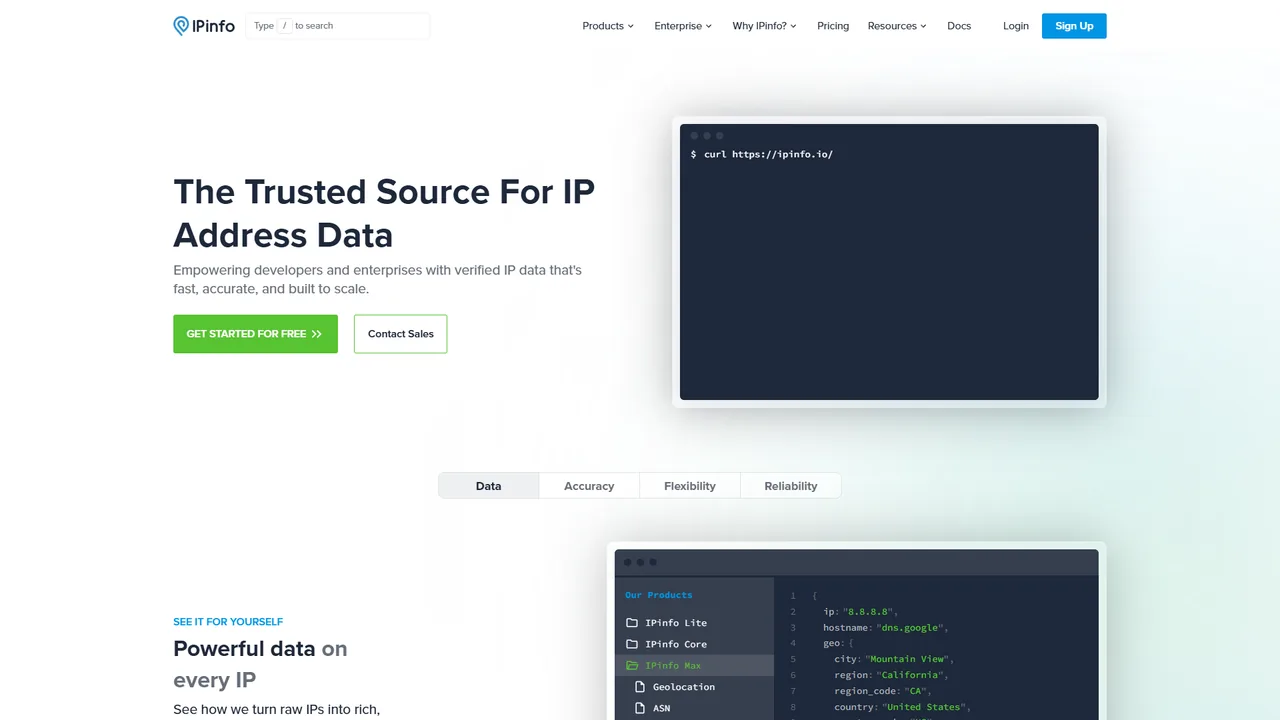The image size is (1280, 720).
Task: Click the IPinfo logo
Action: click(204, 26)
